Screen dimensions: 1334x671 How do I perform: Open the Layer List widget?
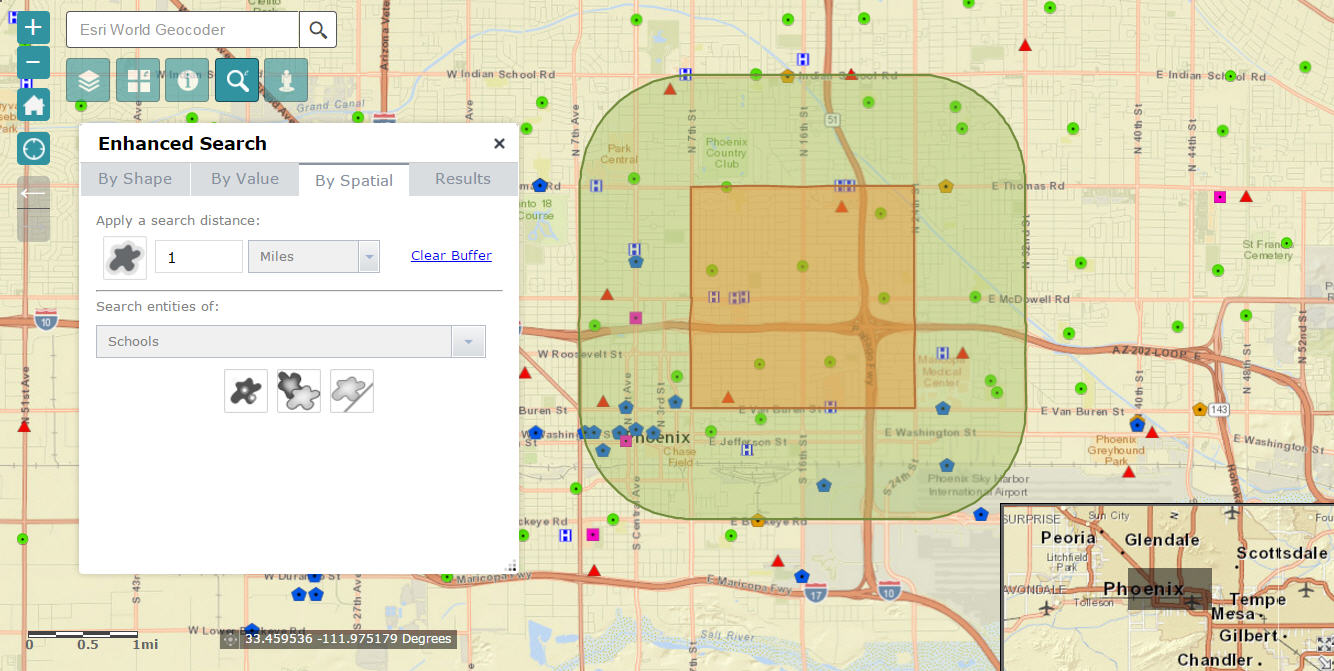88,81
